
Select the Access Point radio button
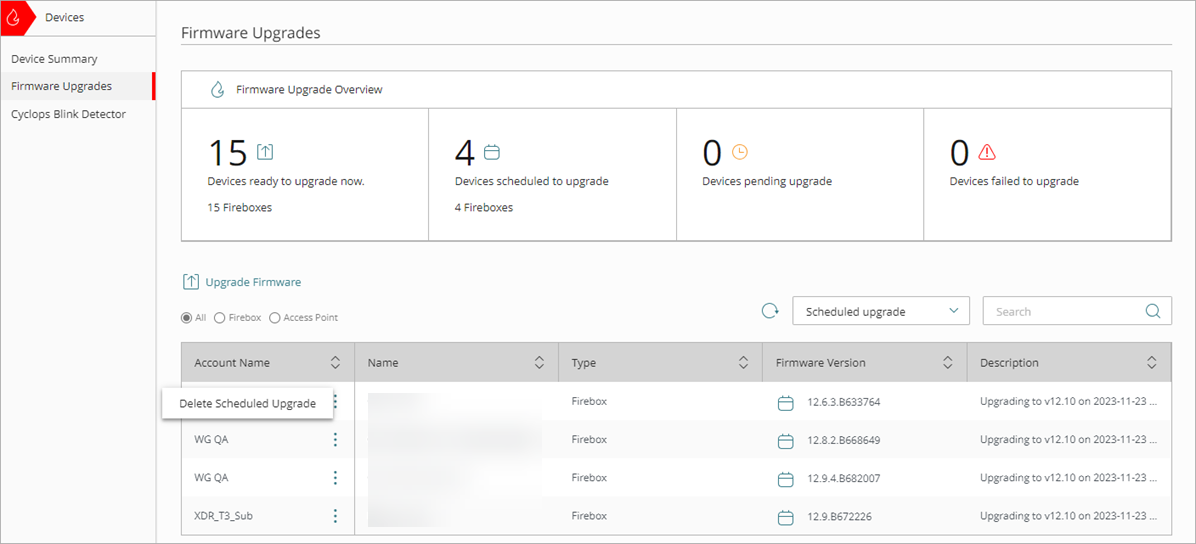point(275,318)
